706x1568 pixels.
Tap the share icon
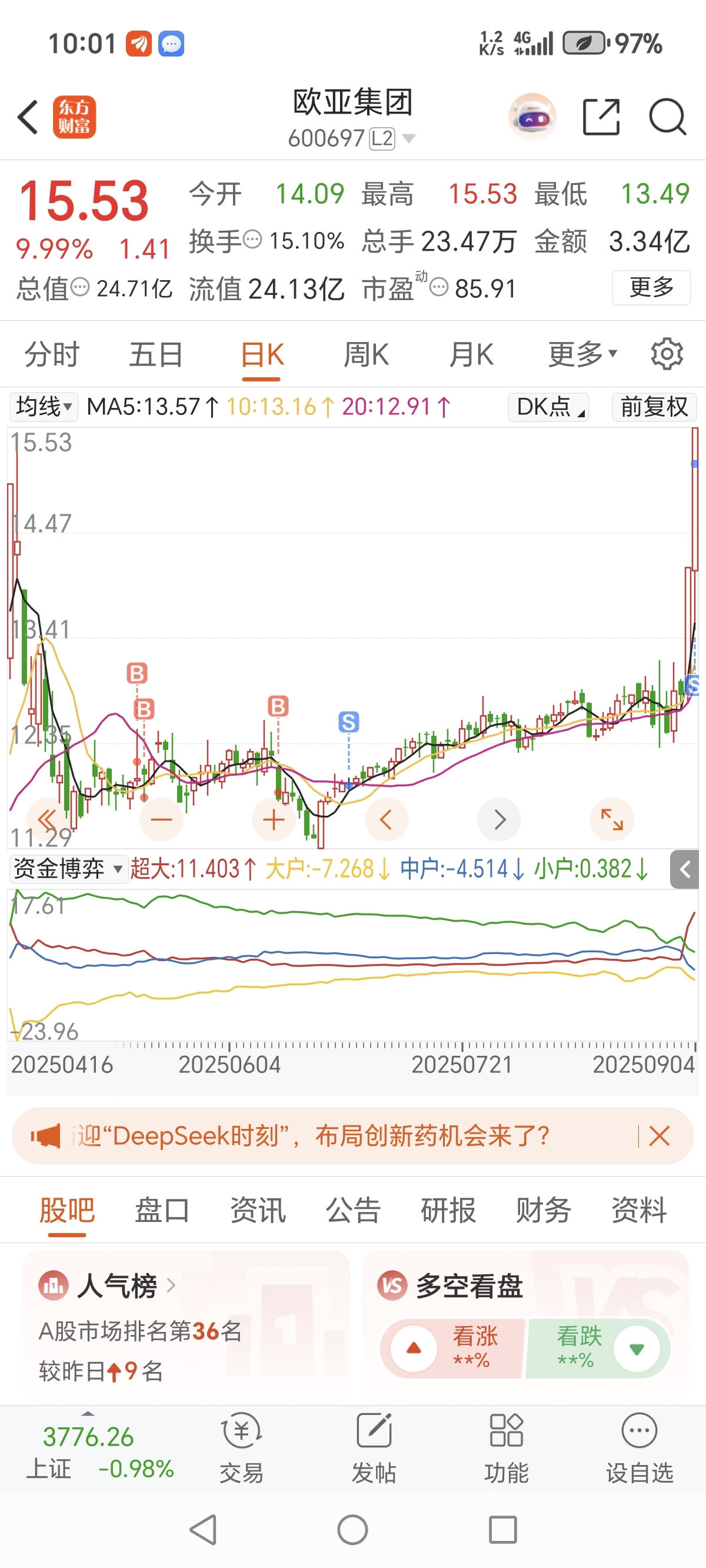[601, 117]
